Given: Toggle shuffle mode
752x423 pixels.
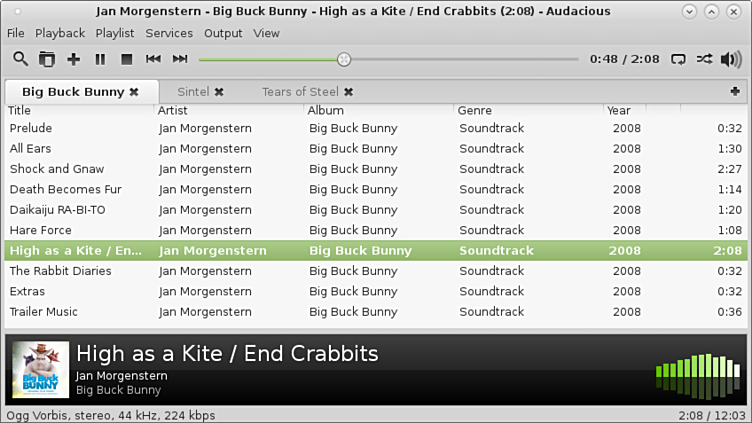Looking at the screenshot, I should coord(705,59).
